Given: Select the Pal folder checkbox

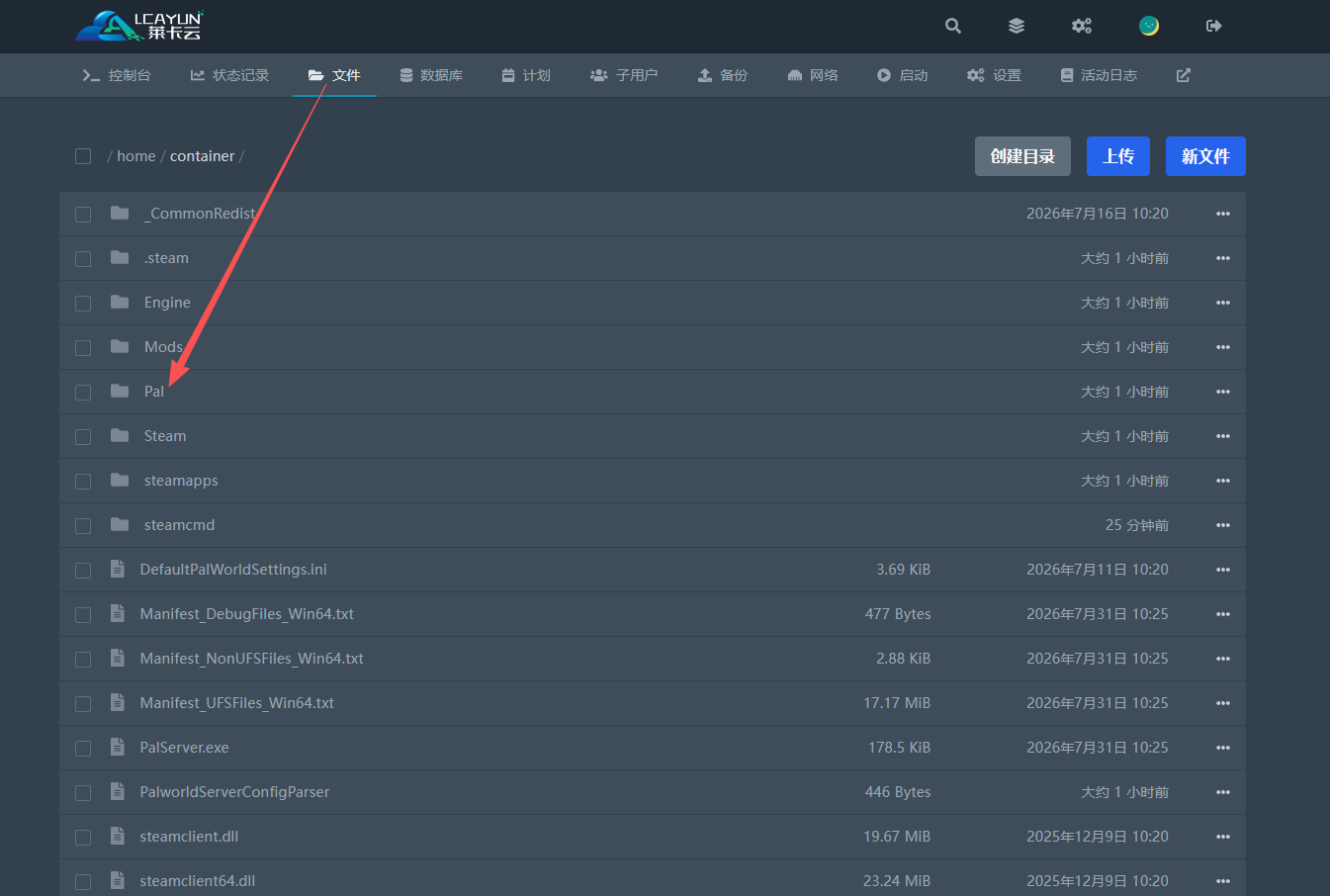Looking at the screenshot, I should (83, 393).
